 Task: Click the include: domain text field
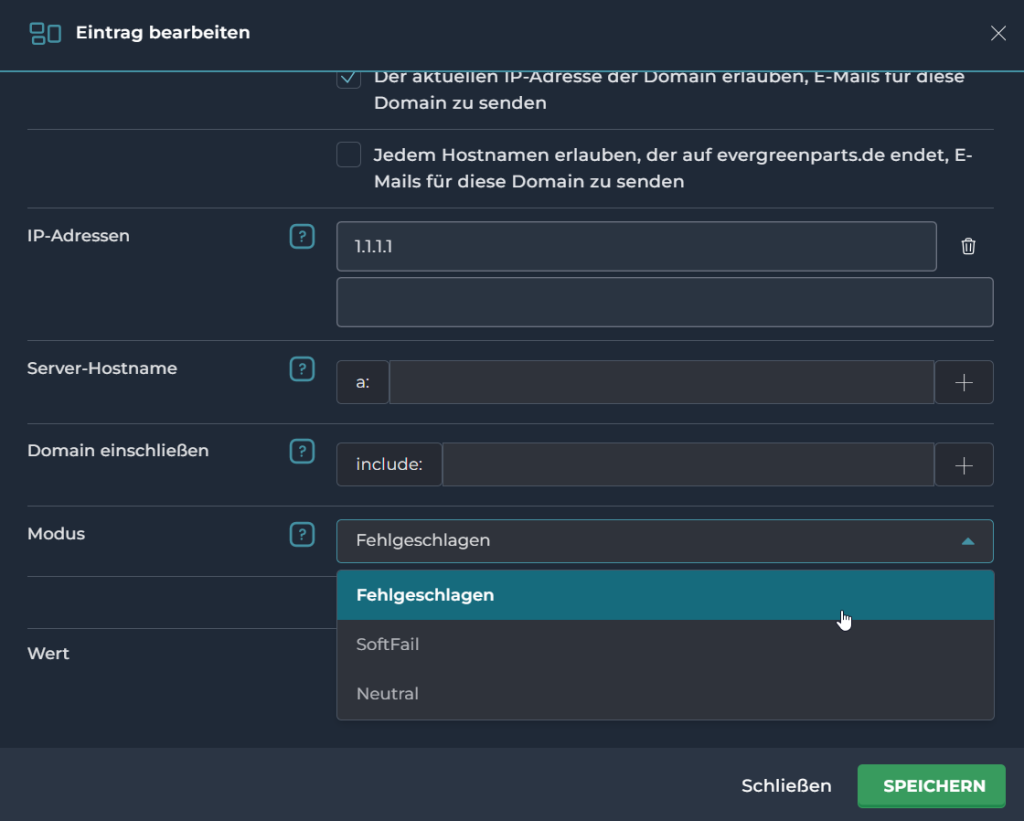(688, 465)
